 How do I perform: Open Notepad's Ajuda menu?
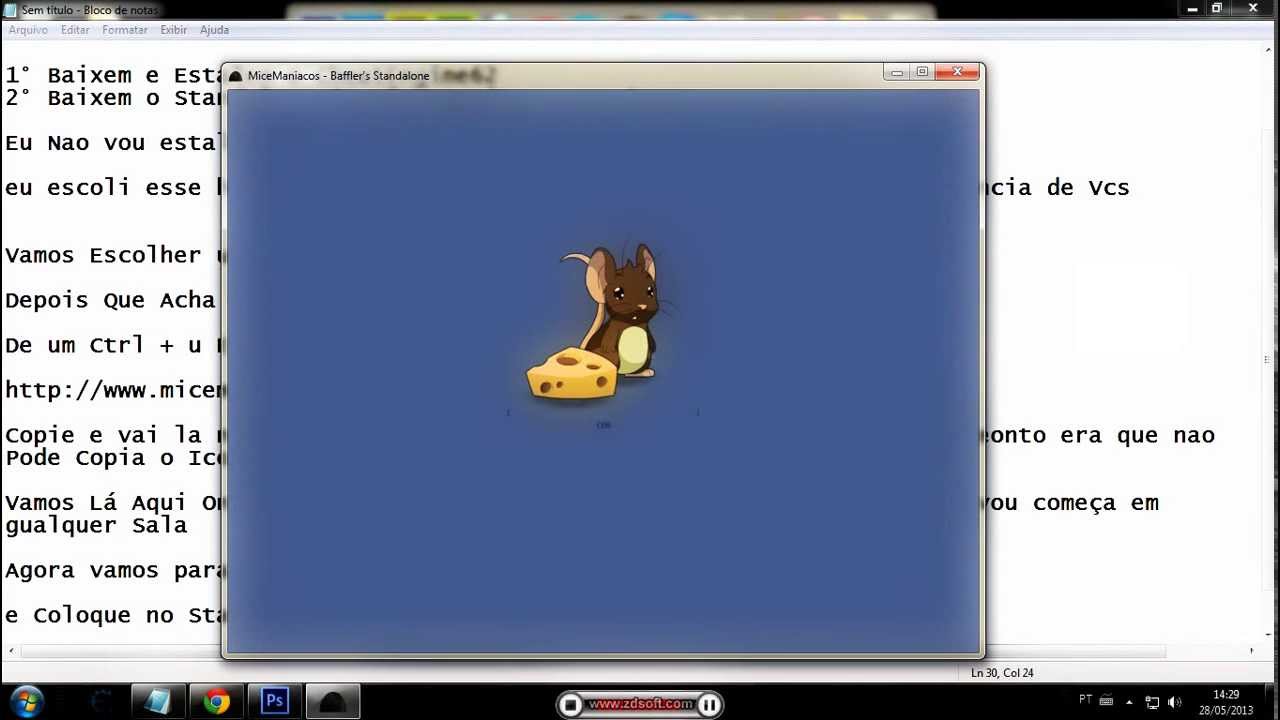point(214,30)
